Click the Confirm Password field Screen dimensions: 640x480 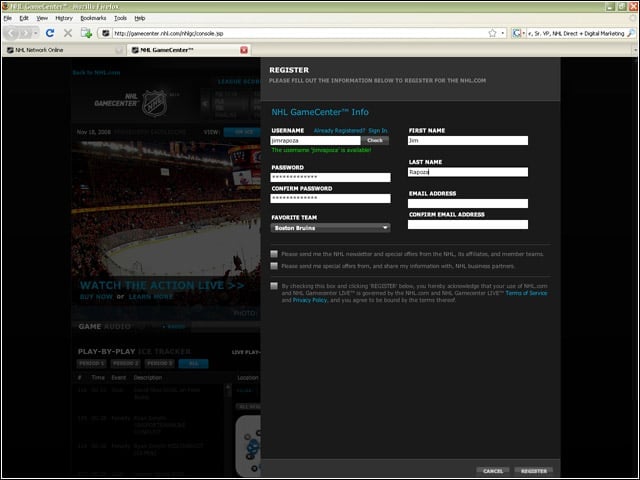tap(330, 198)
